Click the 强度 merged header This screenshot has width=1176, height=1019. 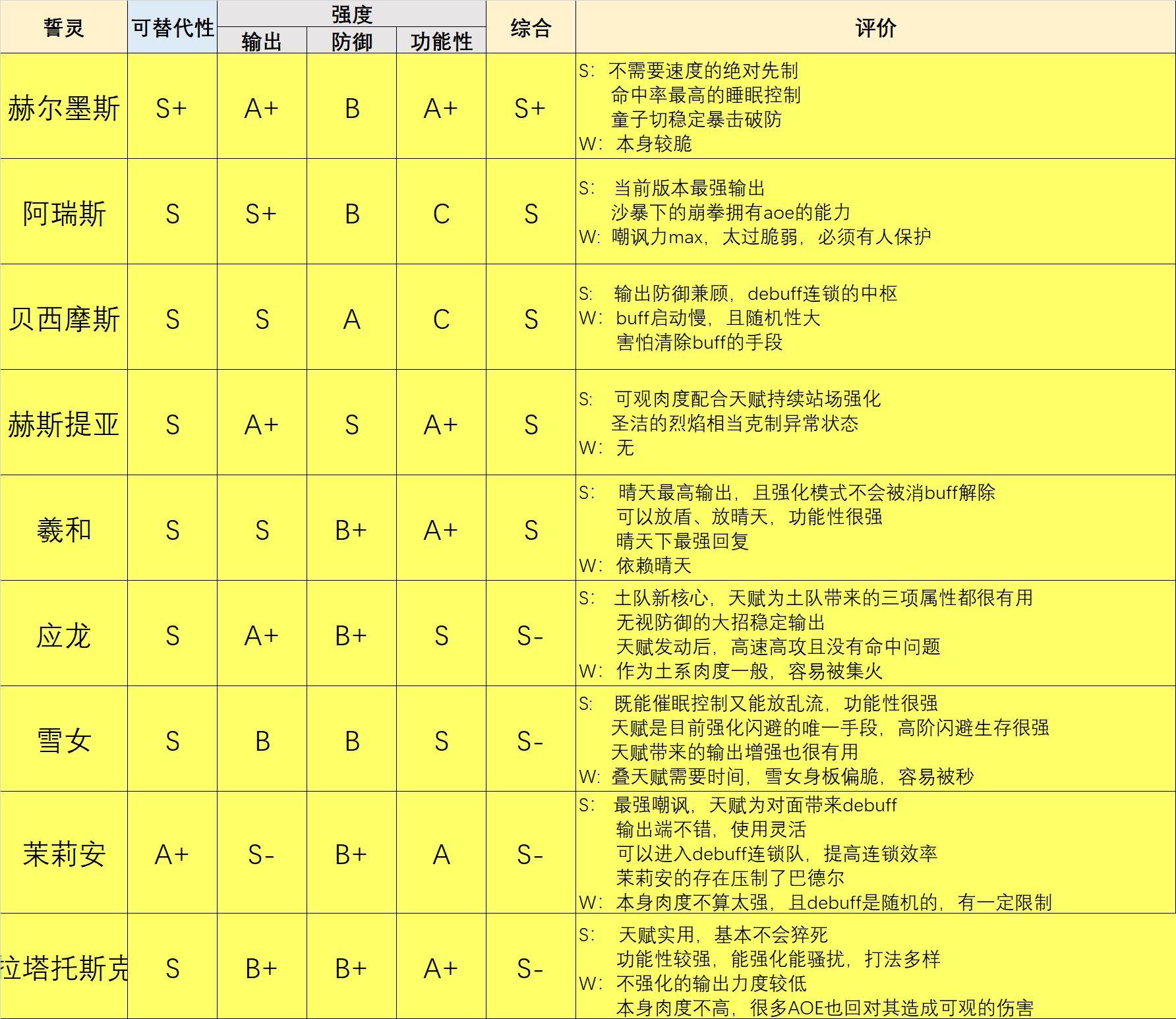[351, 14]
